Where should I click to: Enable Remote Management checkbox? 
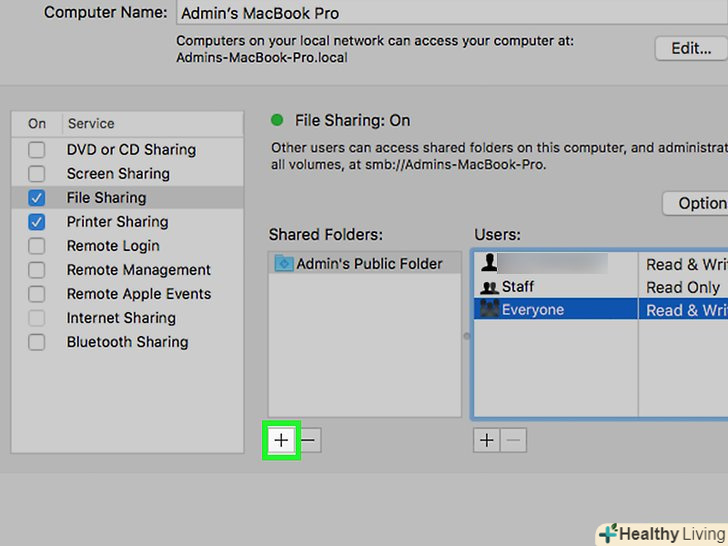pos(37,270)
